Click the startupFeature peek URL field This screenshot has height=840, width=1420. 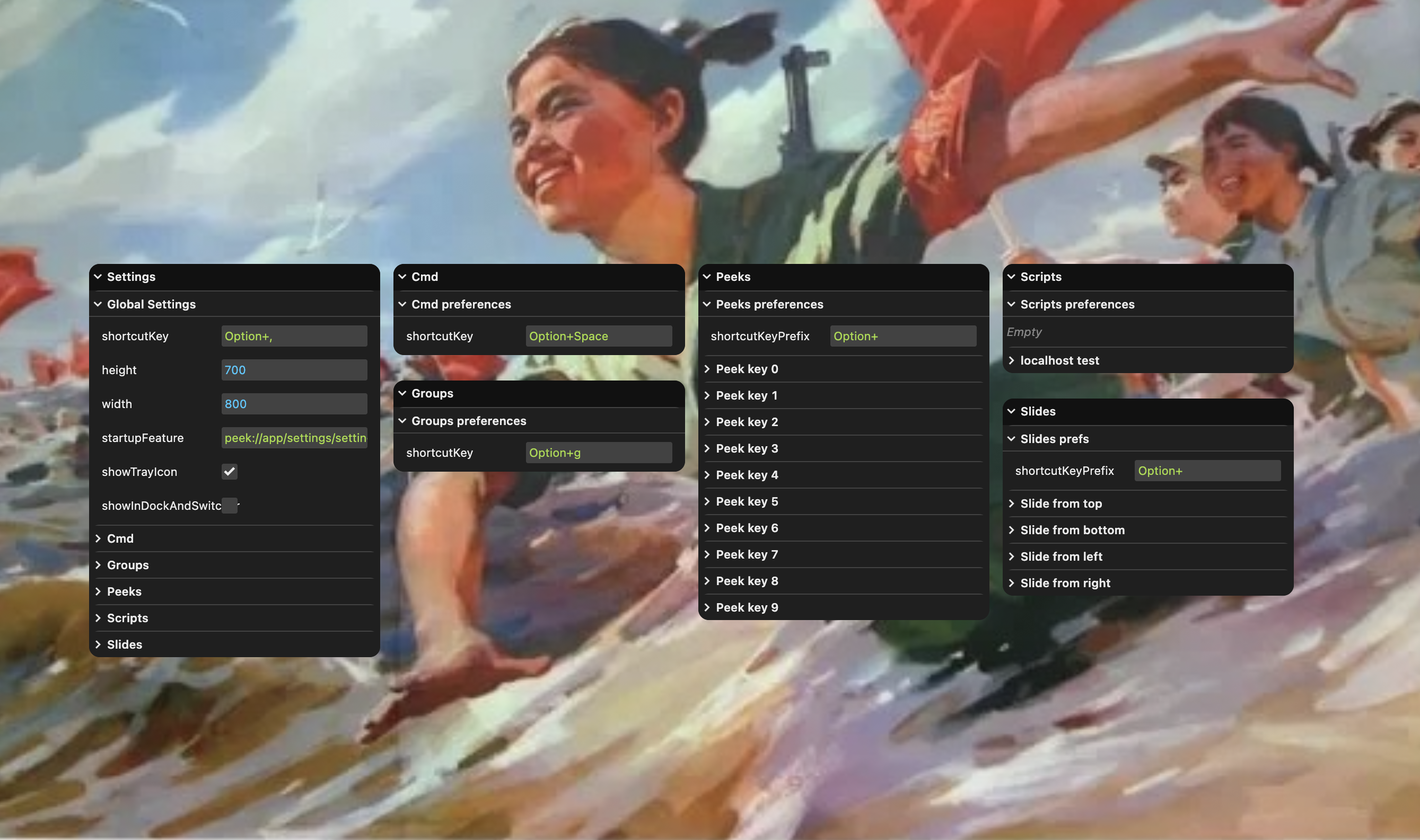(x=294, y=438)
